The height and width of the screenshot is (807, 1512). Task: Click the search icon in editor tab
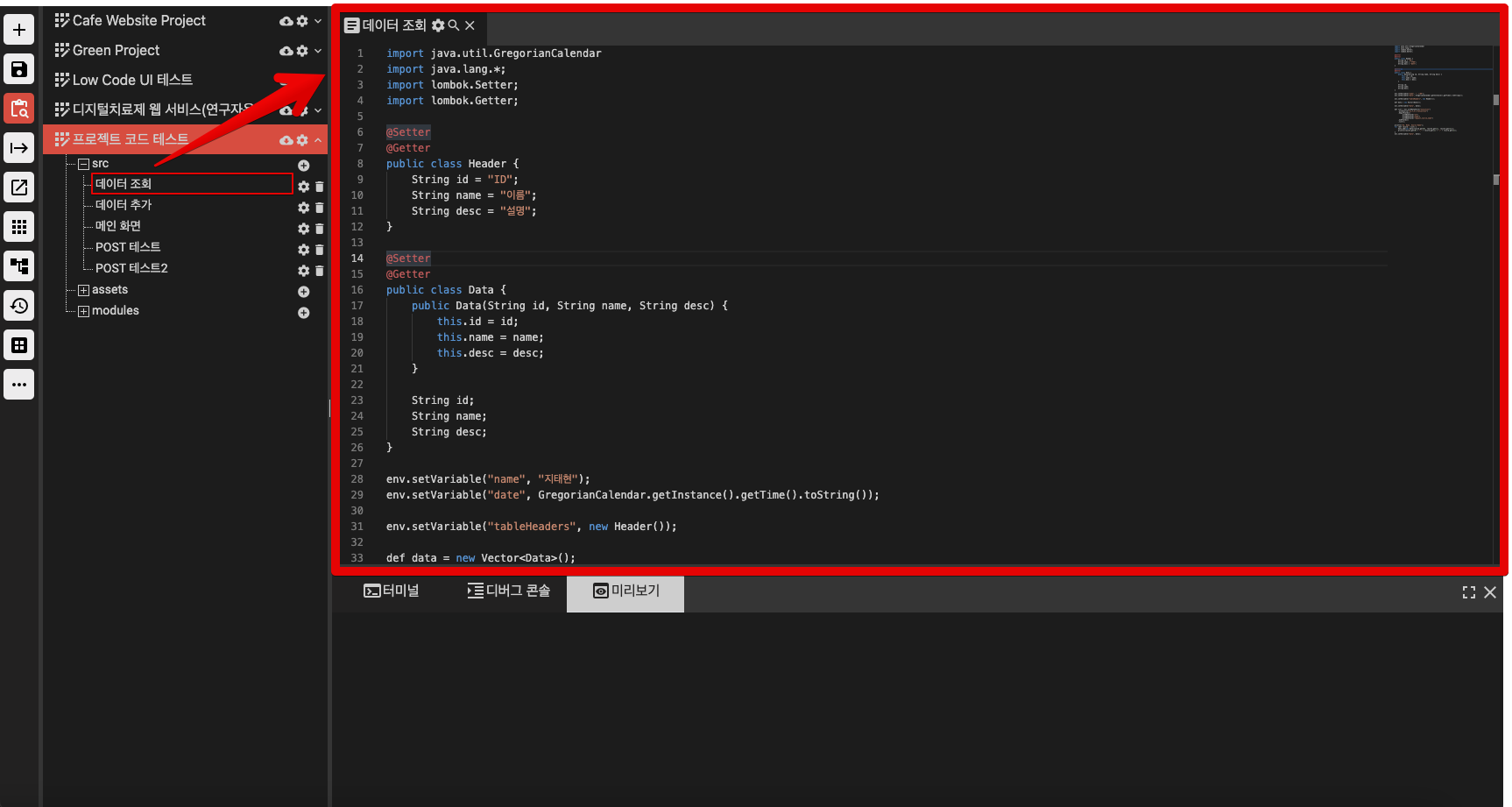(454, 25)
